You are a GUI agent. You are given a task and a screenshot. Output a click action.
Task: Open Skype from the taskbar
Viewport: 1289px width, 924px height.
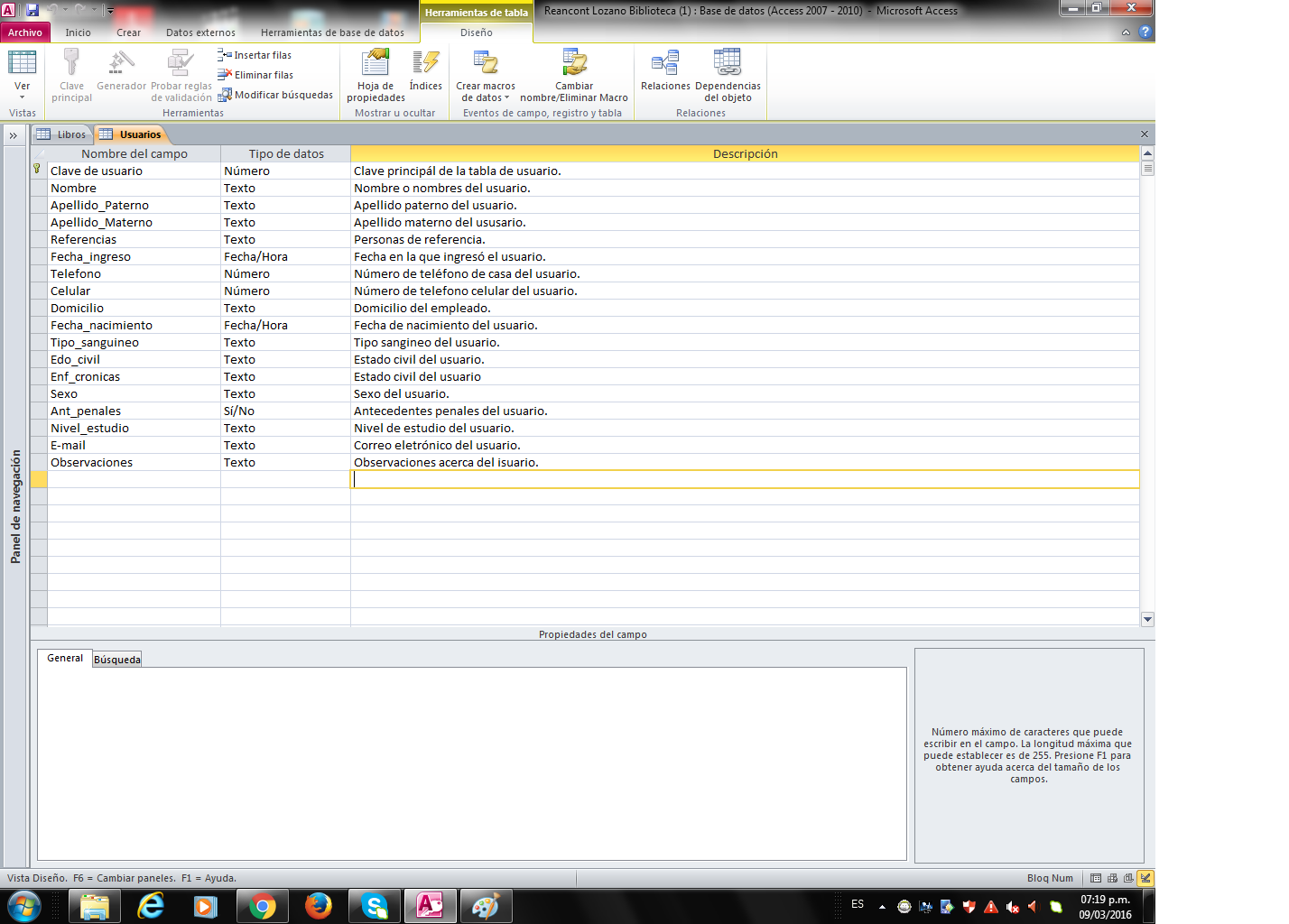pos(374,905)
